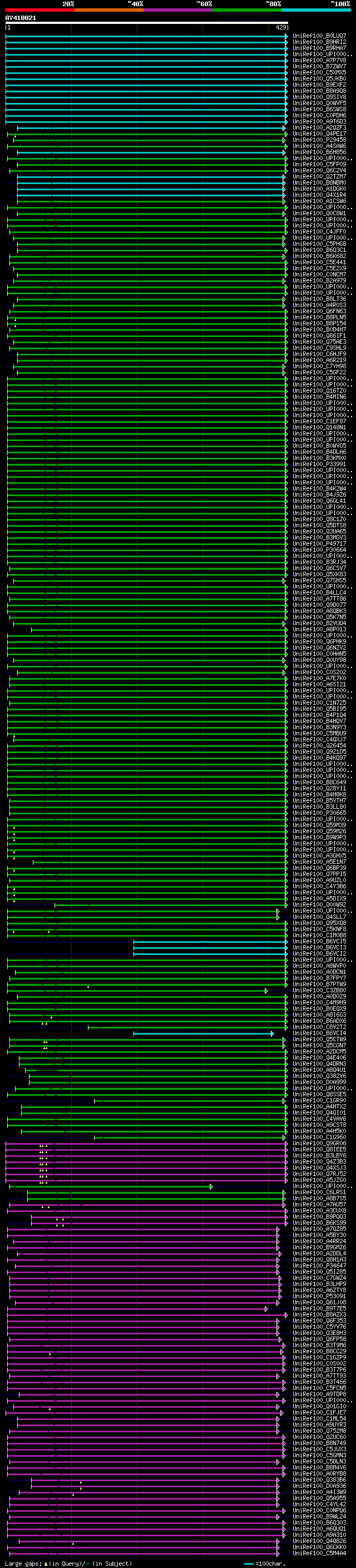Image resolution: width=356 pixels, height=1568 pixels.
Task: Click the UniRef100_B6VCI3 entry
Action: [319, 948]
